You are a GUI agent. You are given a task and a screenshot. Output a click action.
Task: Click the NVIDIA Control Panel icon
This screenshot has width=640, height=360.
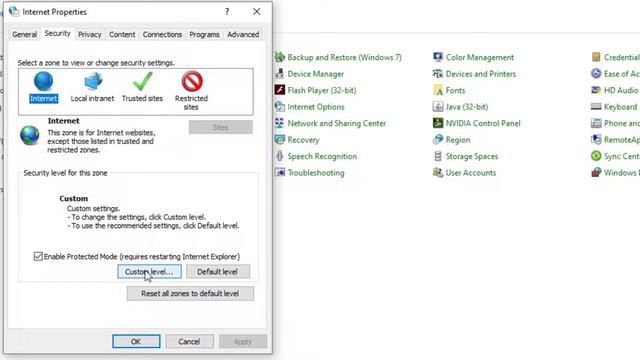coord(438,123)
